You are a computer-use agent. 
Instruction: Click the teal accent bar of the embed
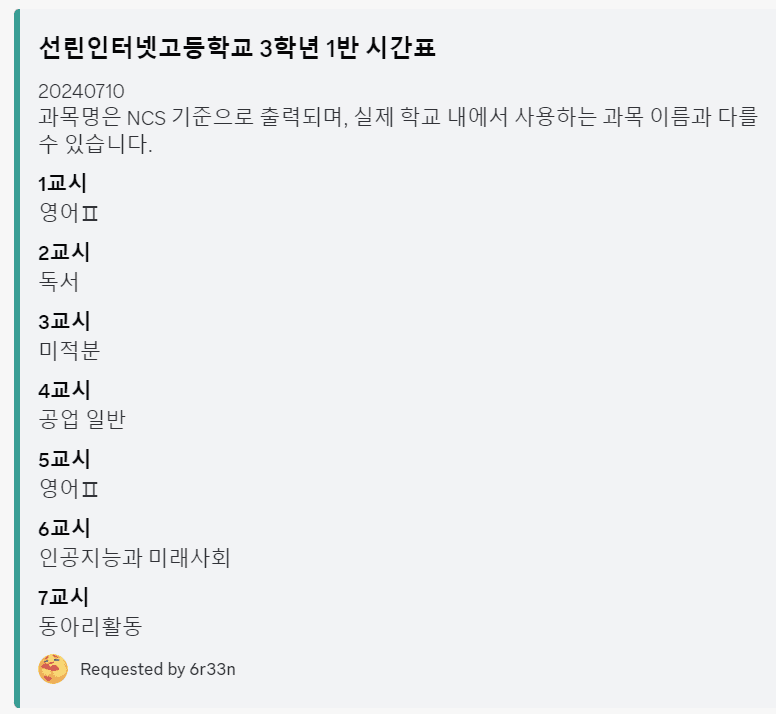[x=17, y=358]
